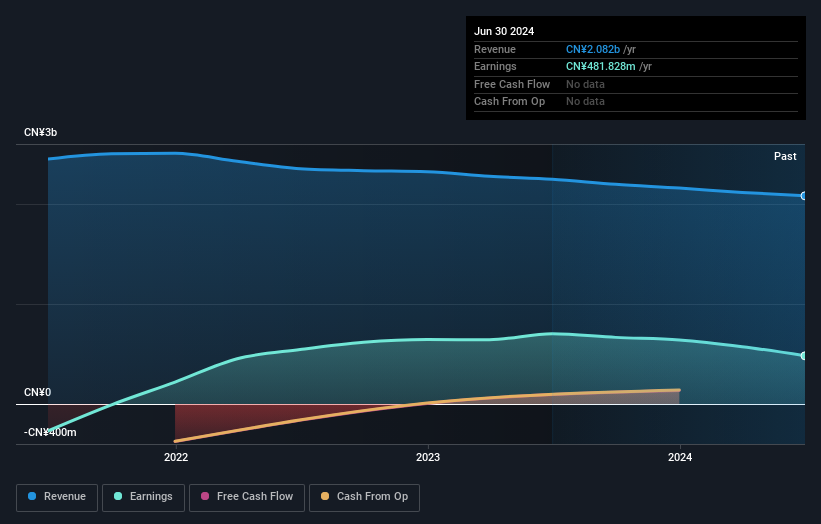This screenshot has width=821, height=524.
Task: Click the -CN¥400m y-axis label
Action: (x=50, y=432)
